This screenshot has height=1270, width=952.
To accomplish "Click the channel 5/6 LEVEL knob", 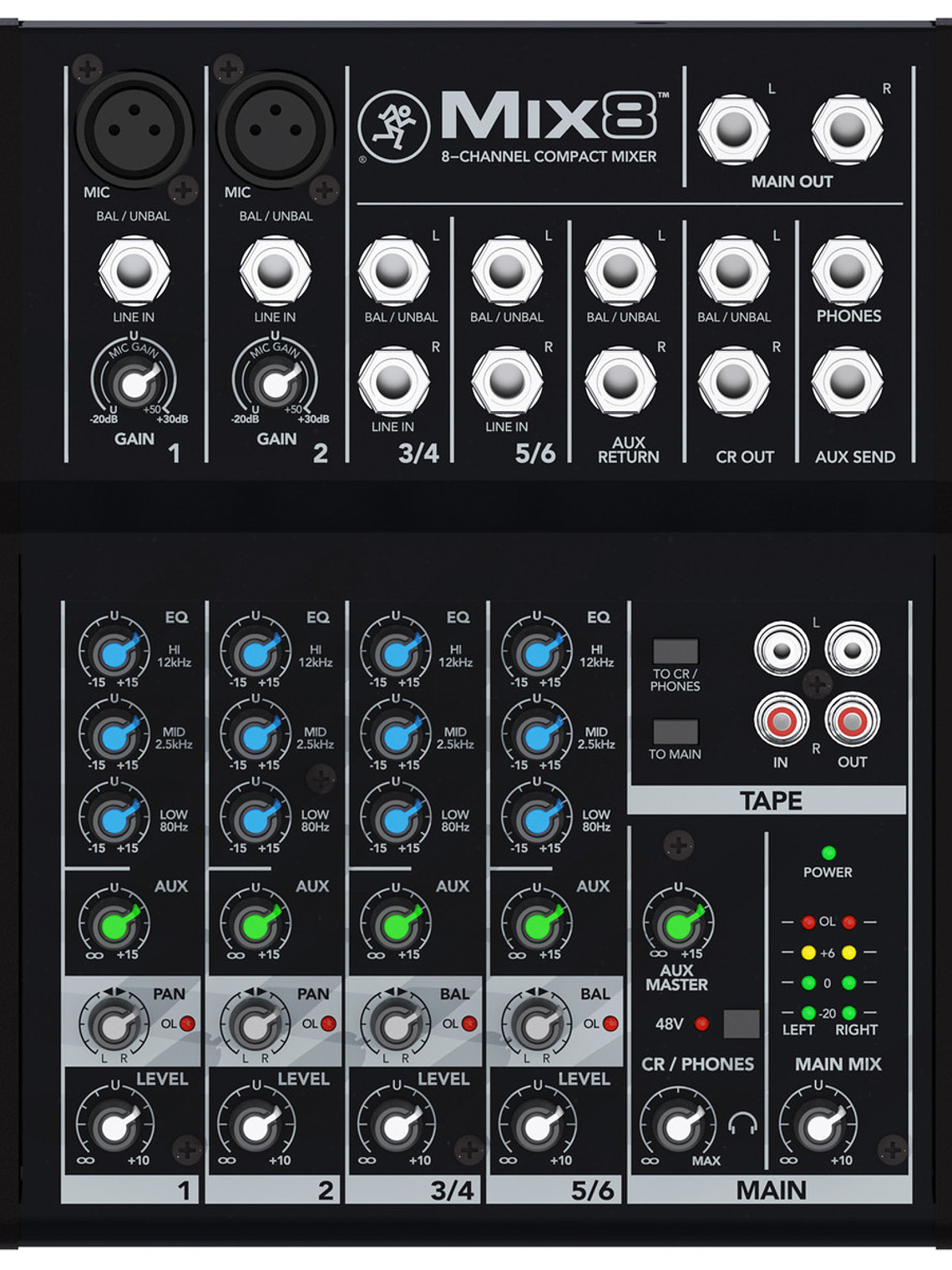I will pyautogui.click(x=537, y=1126).
